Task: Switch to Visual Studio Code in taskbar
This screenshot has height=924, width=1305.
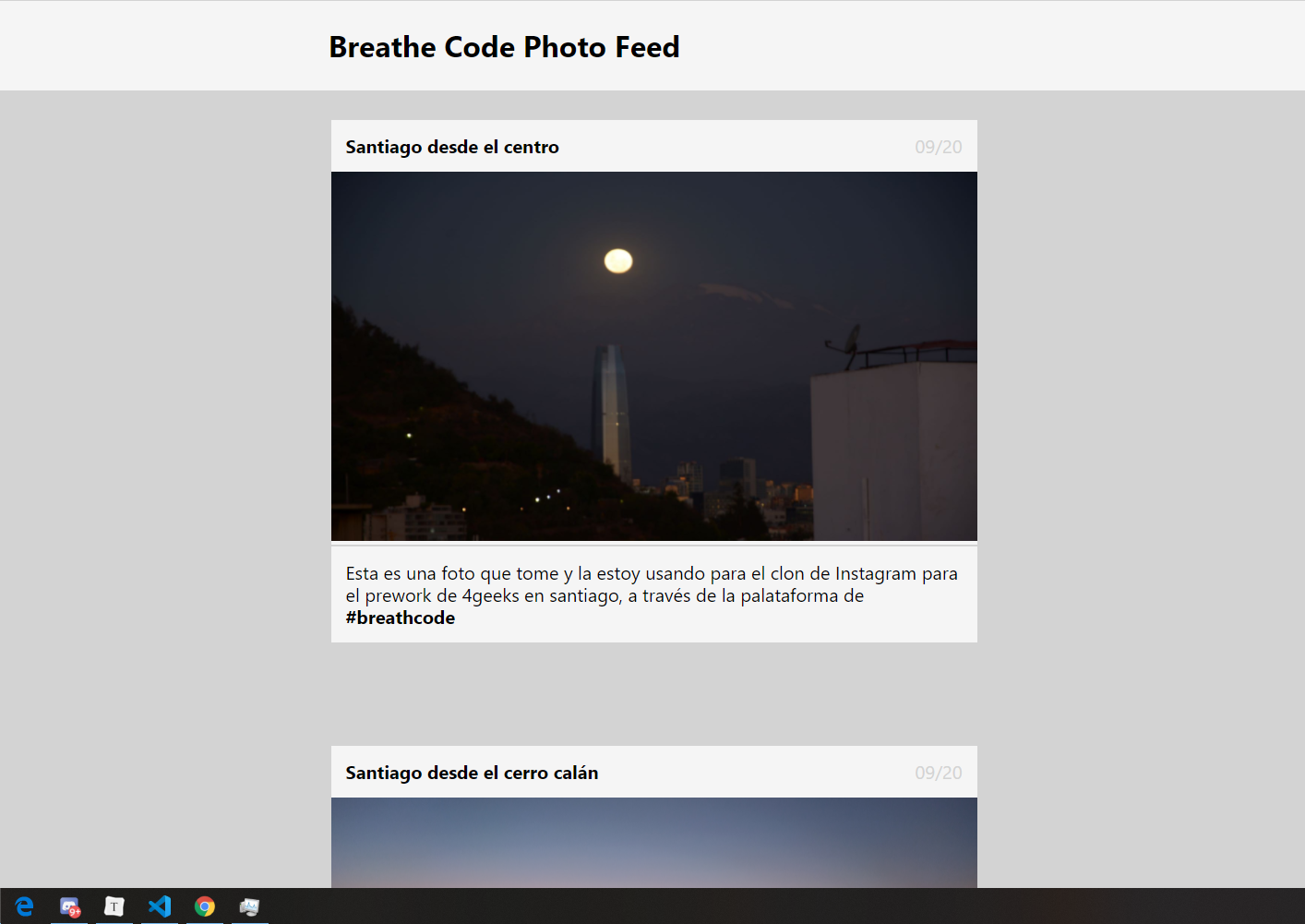Action: [160, 906]
